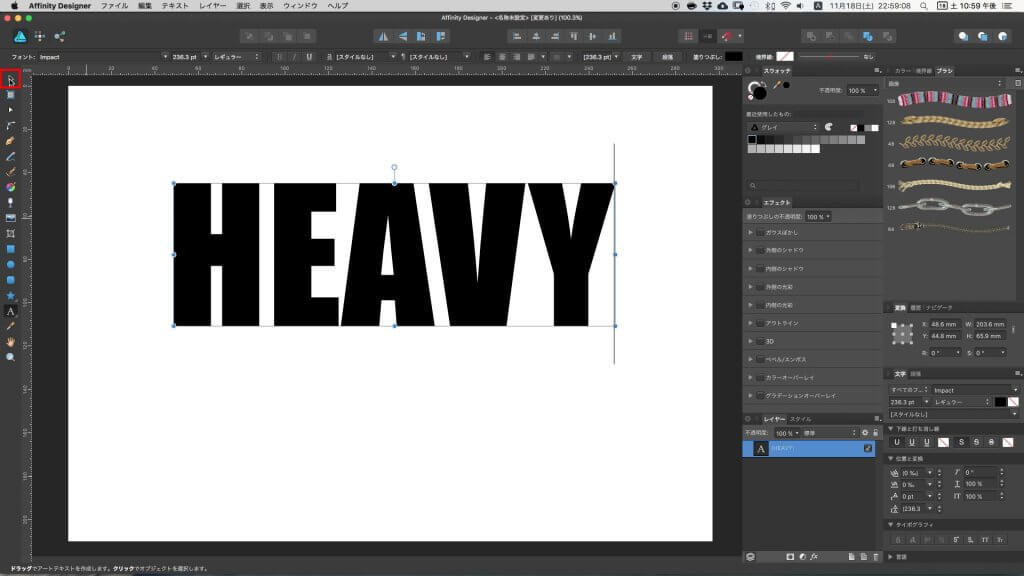Switch to the Pixel persona
This screenshot has width=1024, height=576.
(40, 37)
